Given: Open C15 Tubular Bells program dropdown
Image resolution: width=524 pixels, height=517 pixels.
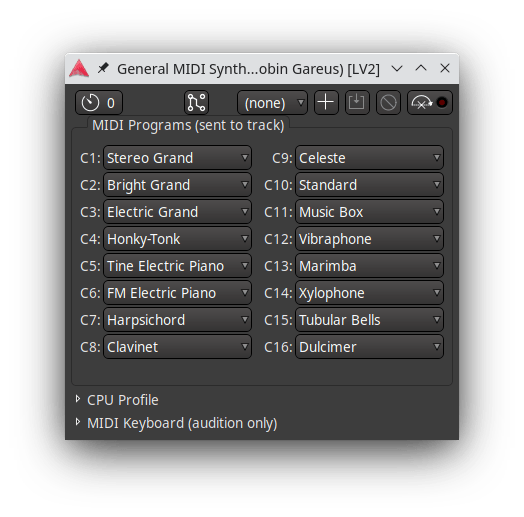Looking at the screenshot, I should tap(370, 320).
